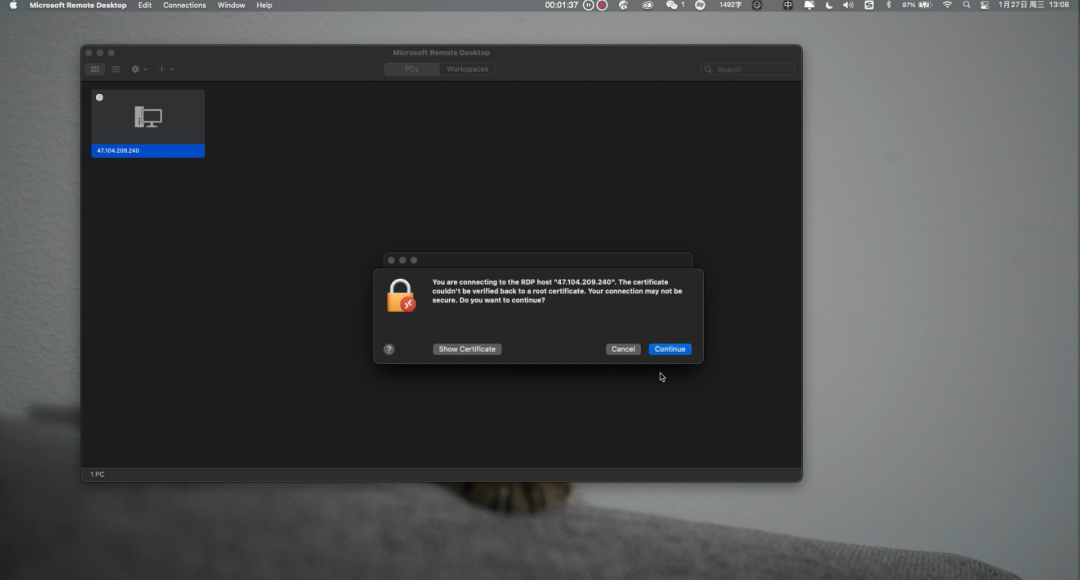Open the Apple menu
Screen dimensions: 1080x580
point(13,5)
